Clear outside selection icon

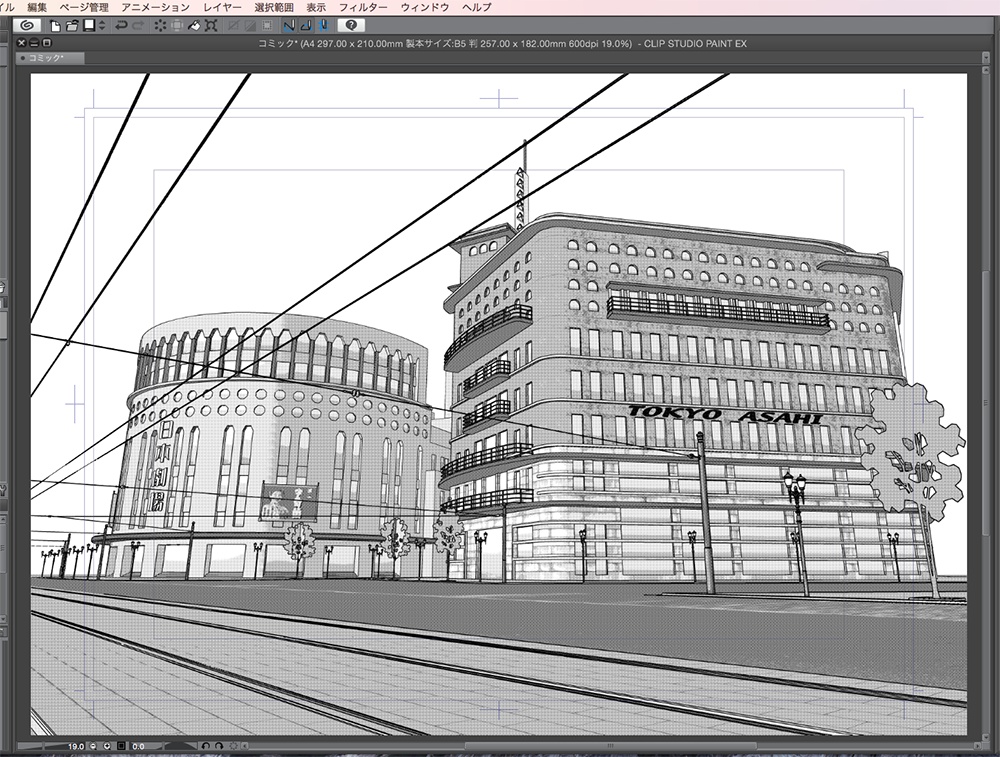[177, 26]
